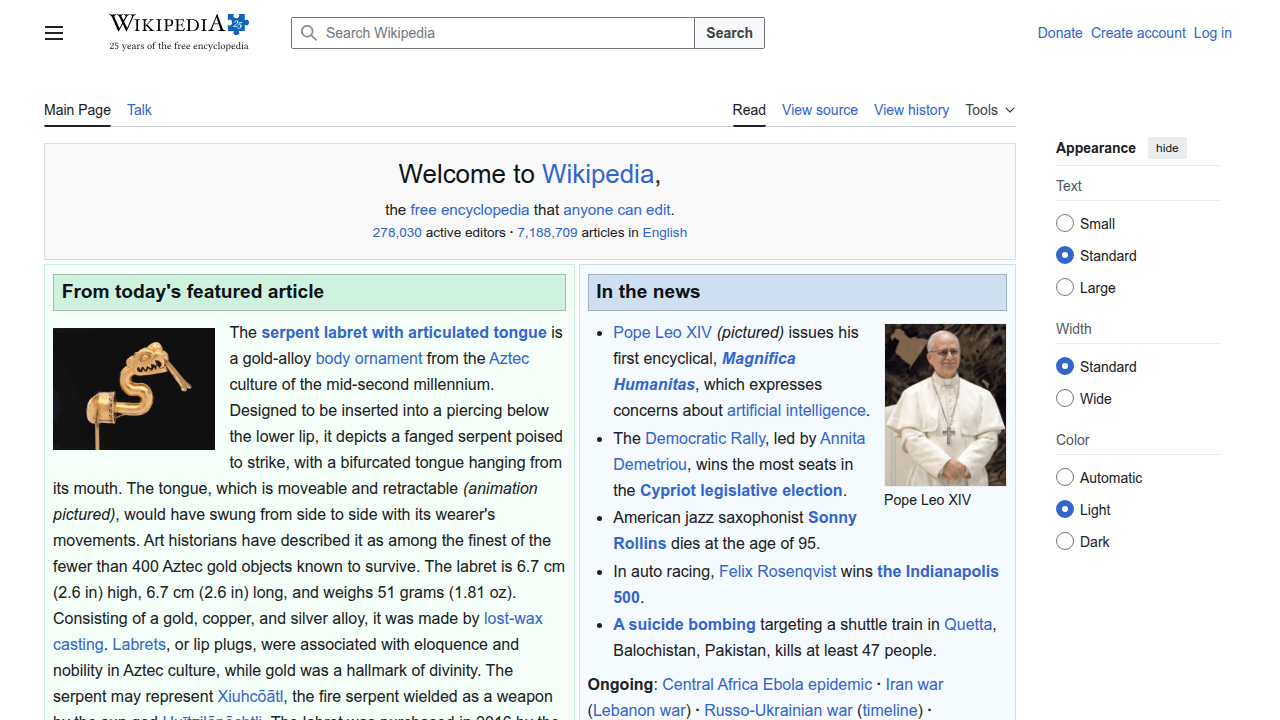Select Standard width option
Viewport: 1280px width, 720px height.
pyautogui.click(x=1065, y=366)
